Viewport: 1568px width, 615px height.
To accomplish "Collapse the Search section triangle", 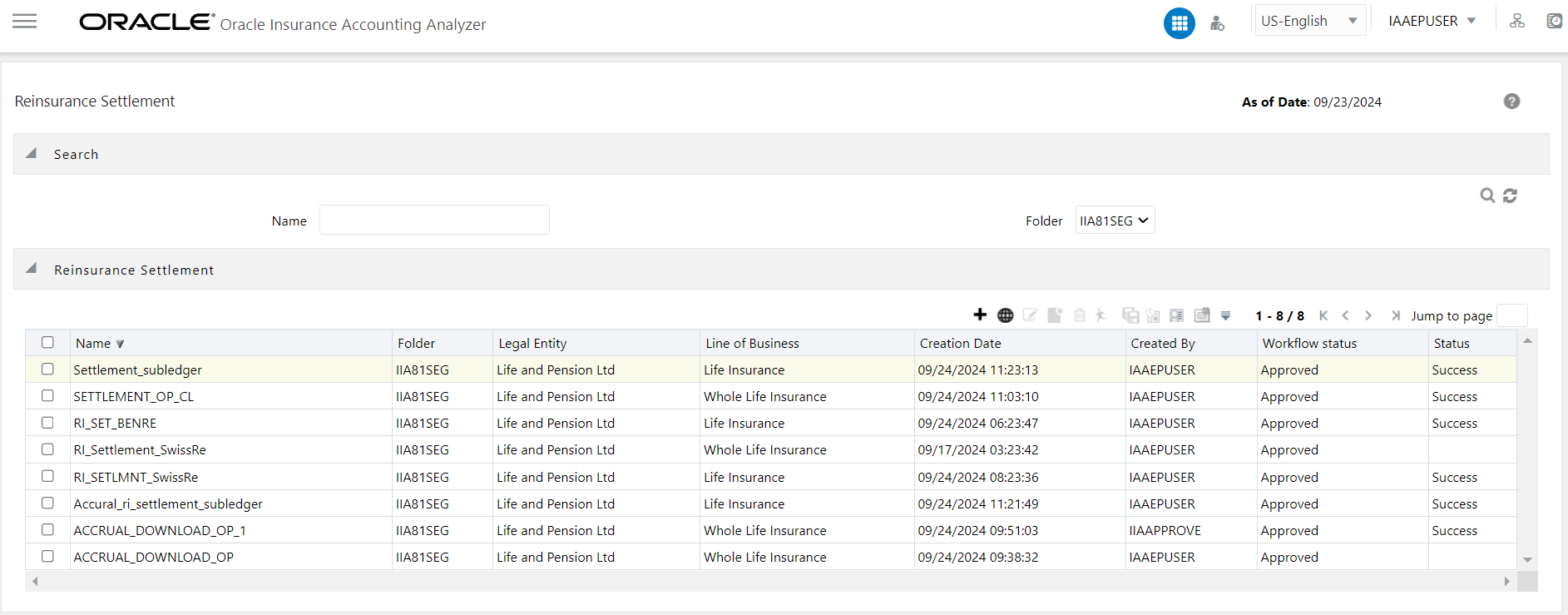I will (x=31, y=153).
